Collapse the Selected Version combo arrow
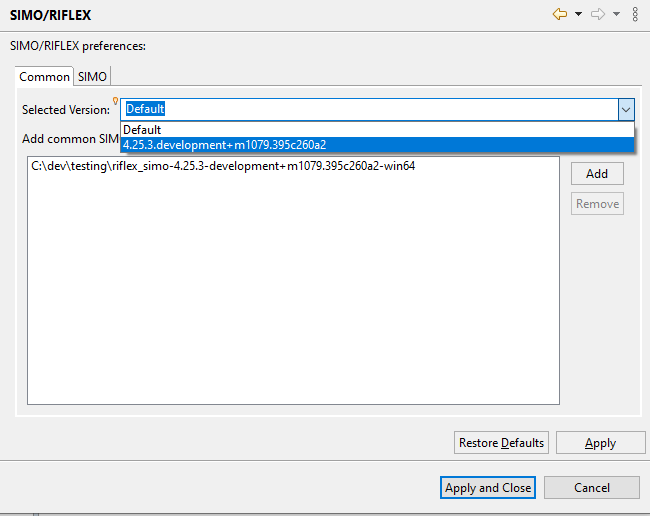Viewport: 650px width, 516px height. click(626, 109)
